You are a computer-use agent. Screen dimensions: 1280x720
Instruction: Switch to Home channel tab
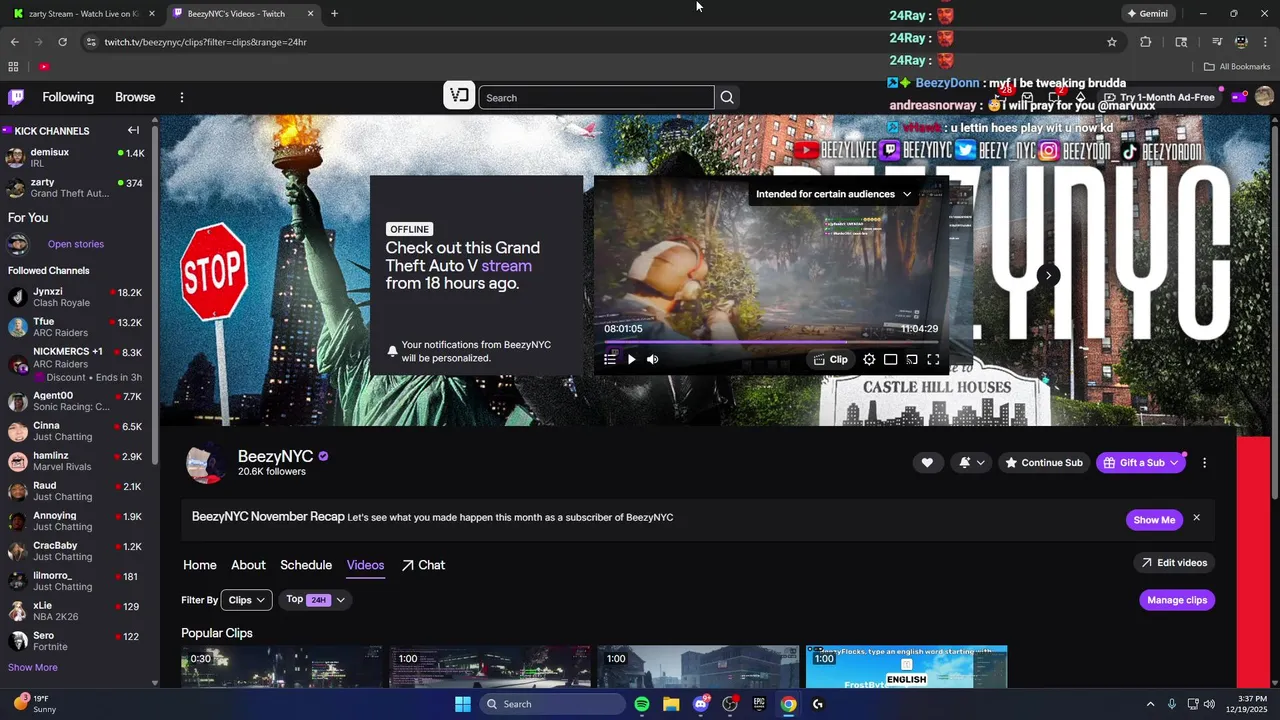click(x=200, y=565)
